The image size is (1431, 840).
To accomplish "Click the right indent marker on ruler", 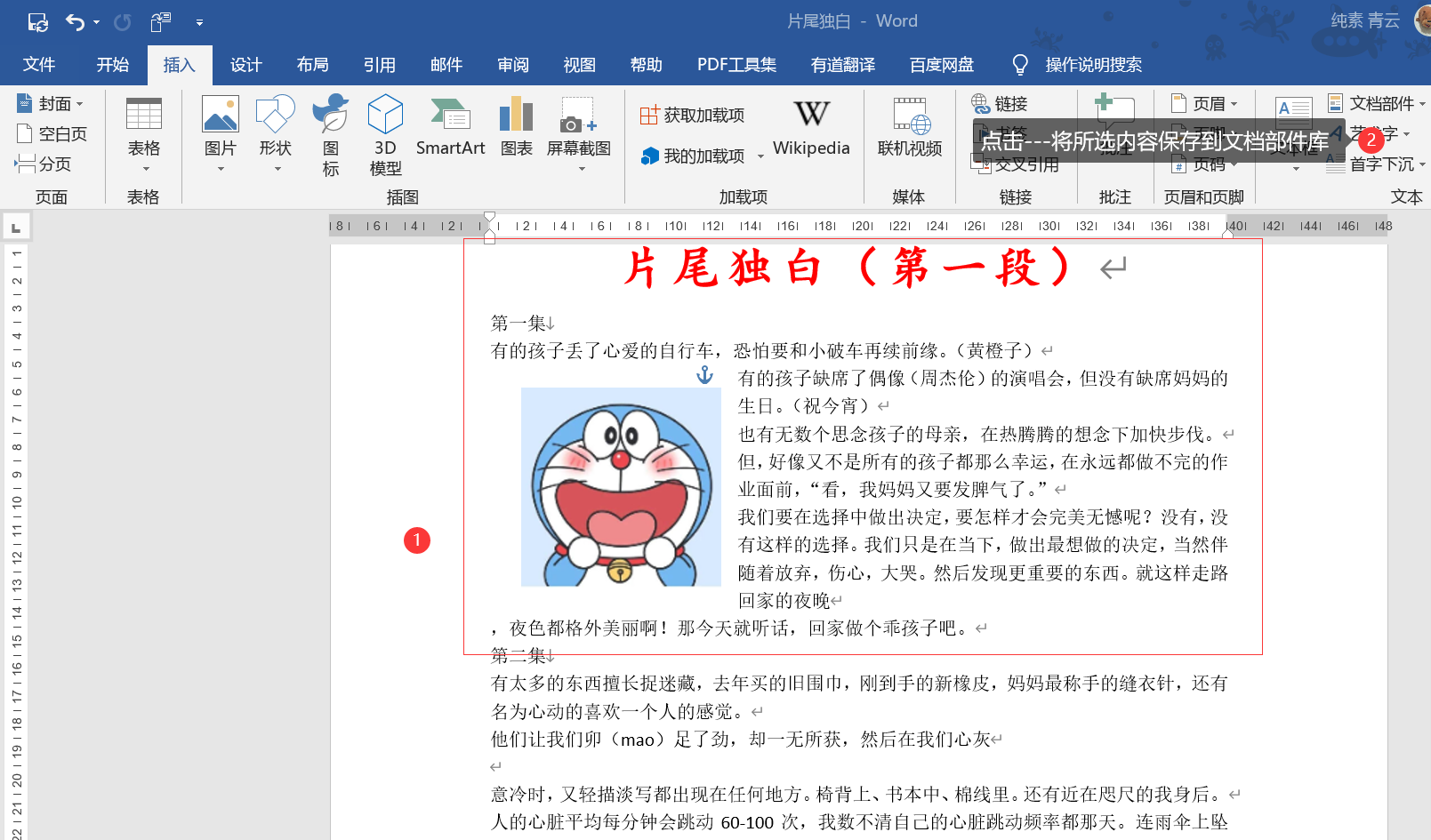I will [x=1228, y=234].
